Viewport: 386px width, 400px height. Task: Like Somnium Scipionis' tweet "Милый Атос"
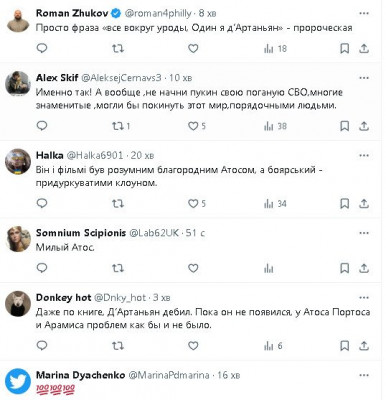click(x=193, y=268)
